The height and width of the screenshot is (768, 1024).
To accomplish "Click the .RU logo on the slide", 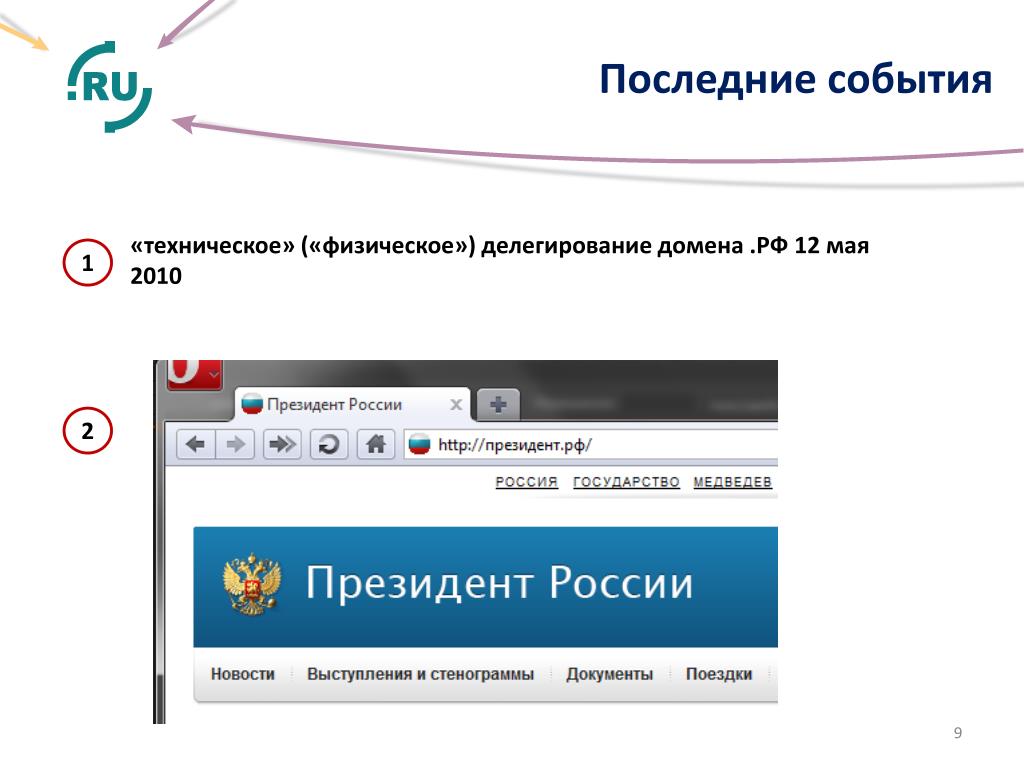I will [x=110, y=87].
